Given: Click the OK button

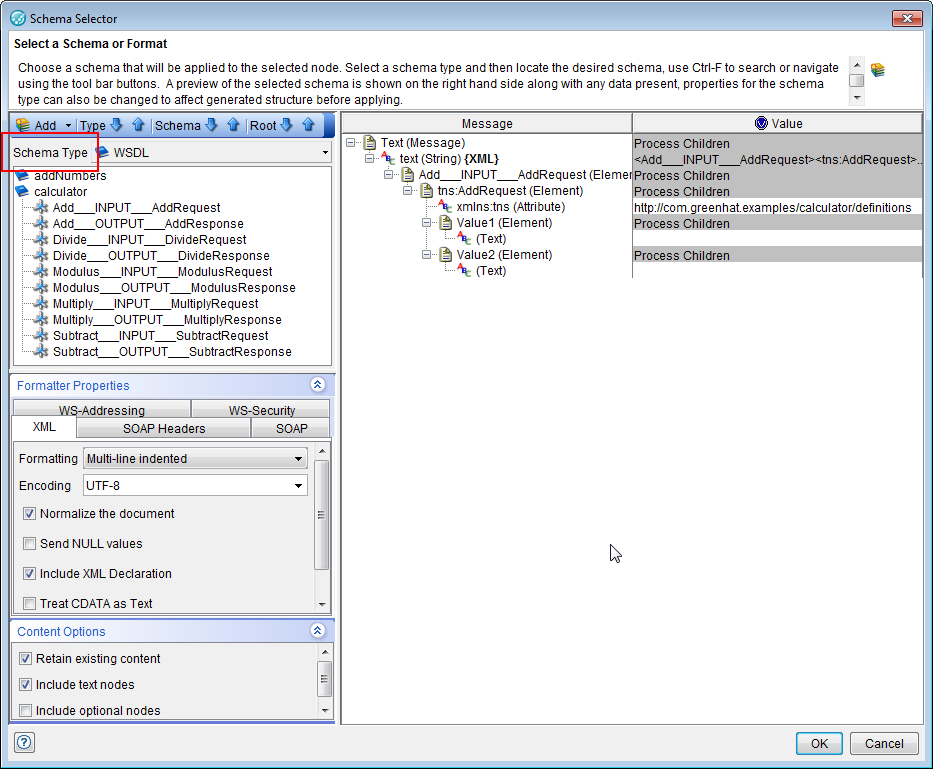Looking at the screenshot, I should coord(818,743).
